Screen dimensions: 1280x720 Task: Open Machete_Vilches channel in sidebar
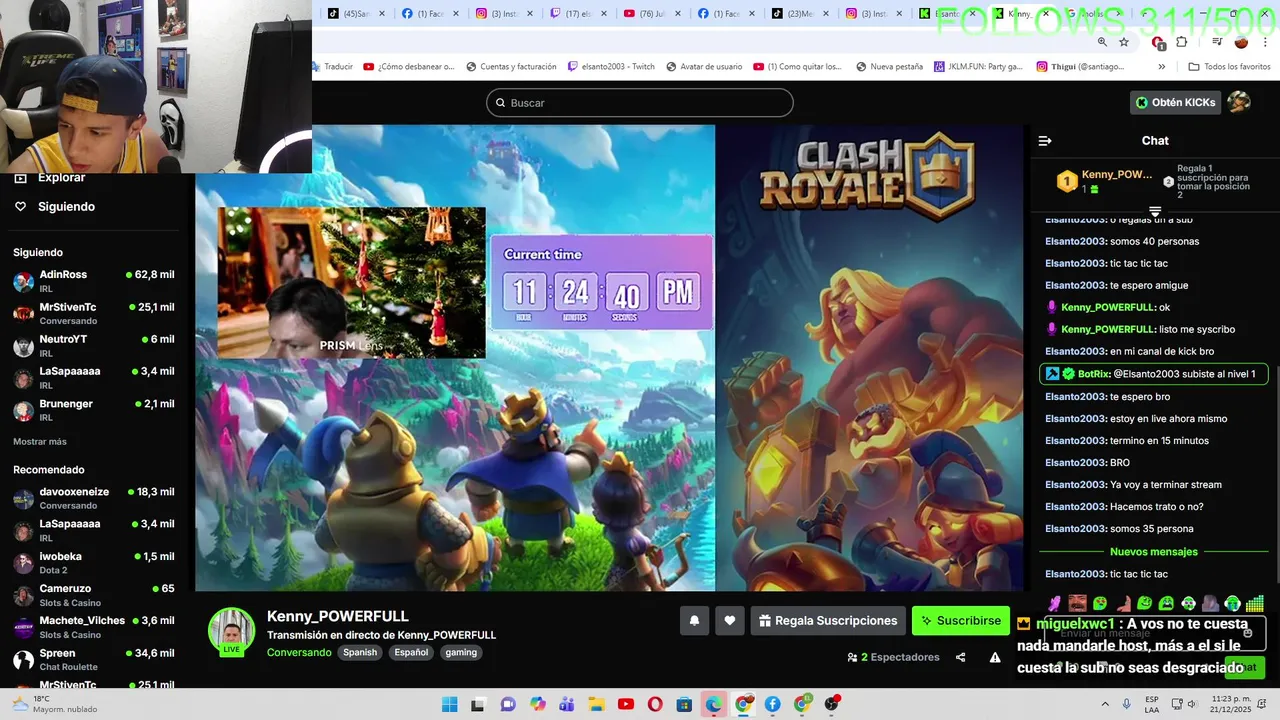click(x=94, y=627)
